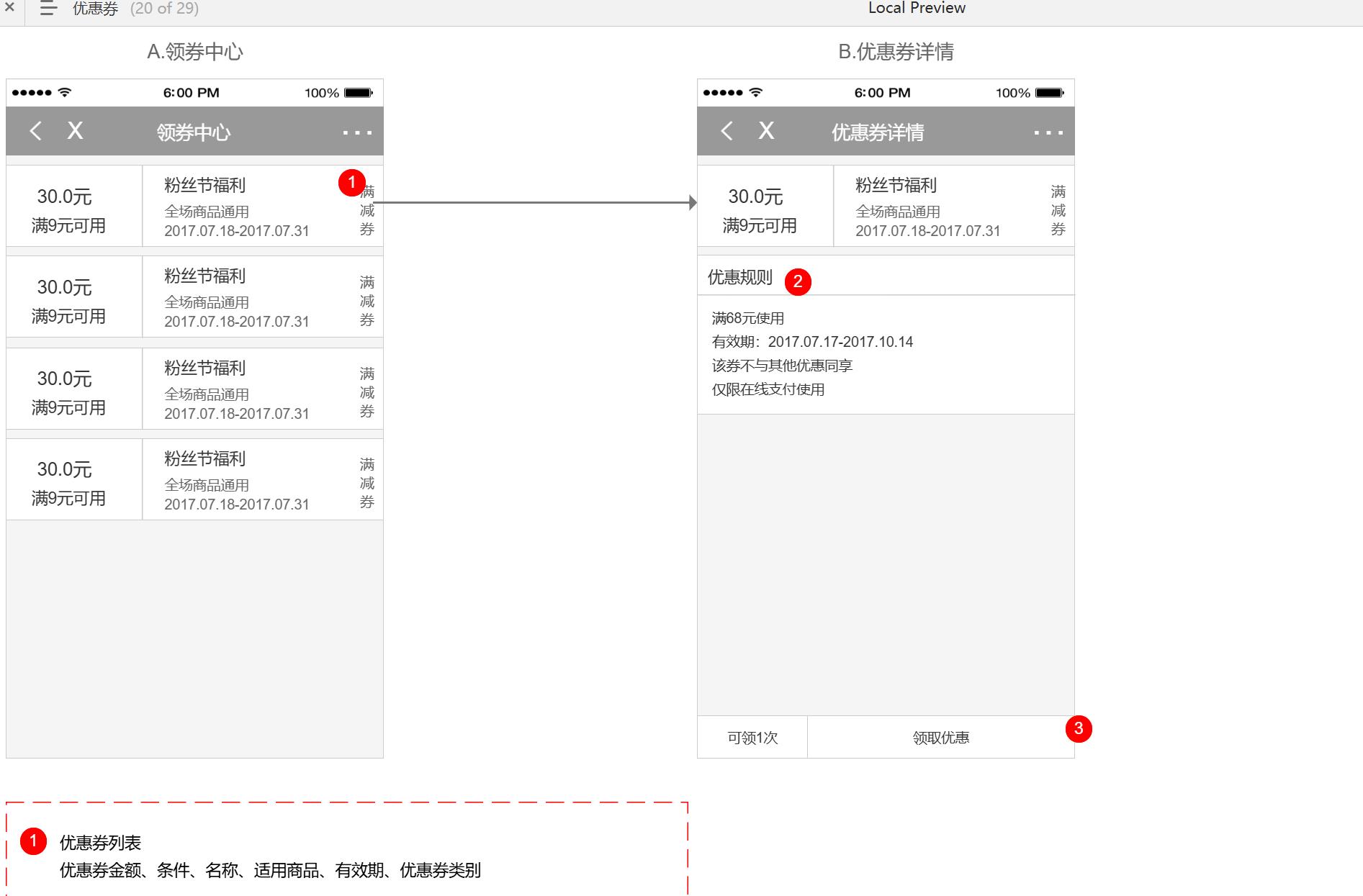Tap the 领取优惠 button
This screenshot has height=896, width=1363.
(940, 737)
